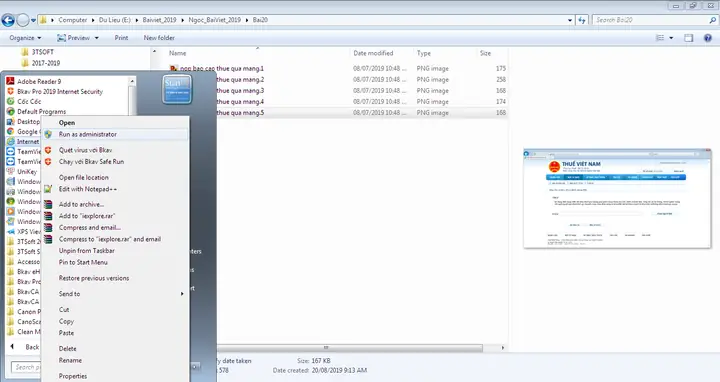
Task: Click the Ngoc_BaiViet_2019 breadcrumb segment
Action: coord(214,20)
